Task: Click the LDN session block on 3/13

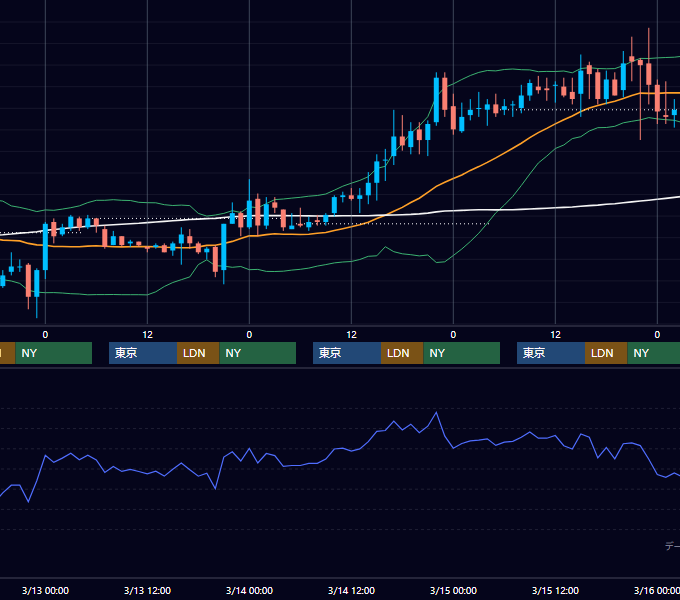Action: coord(198,353)
